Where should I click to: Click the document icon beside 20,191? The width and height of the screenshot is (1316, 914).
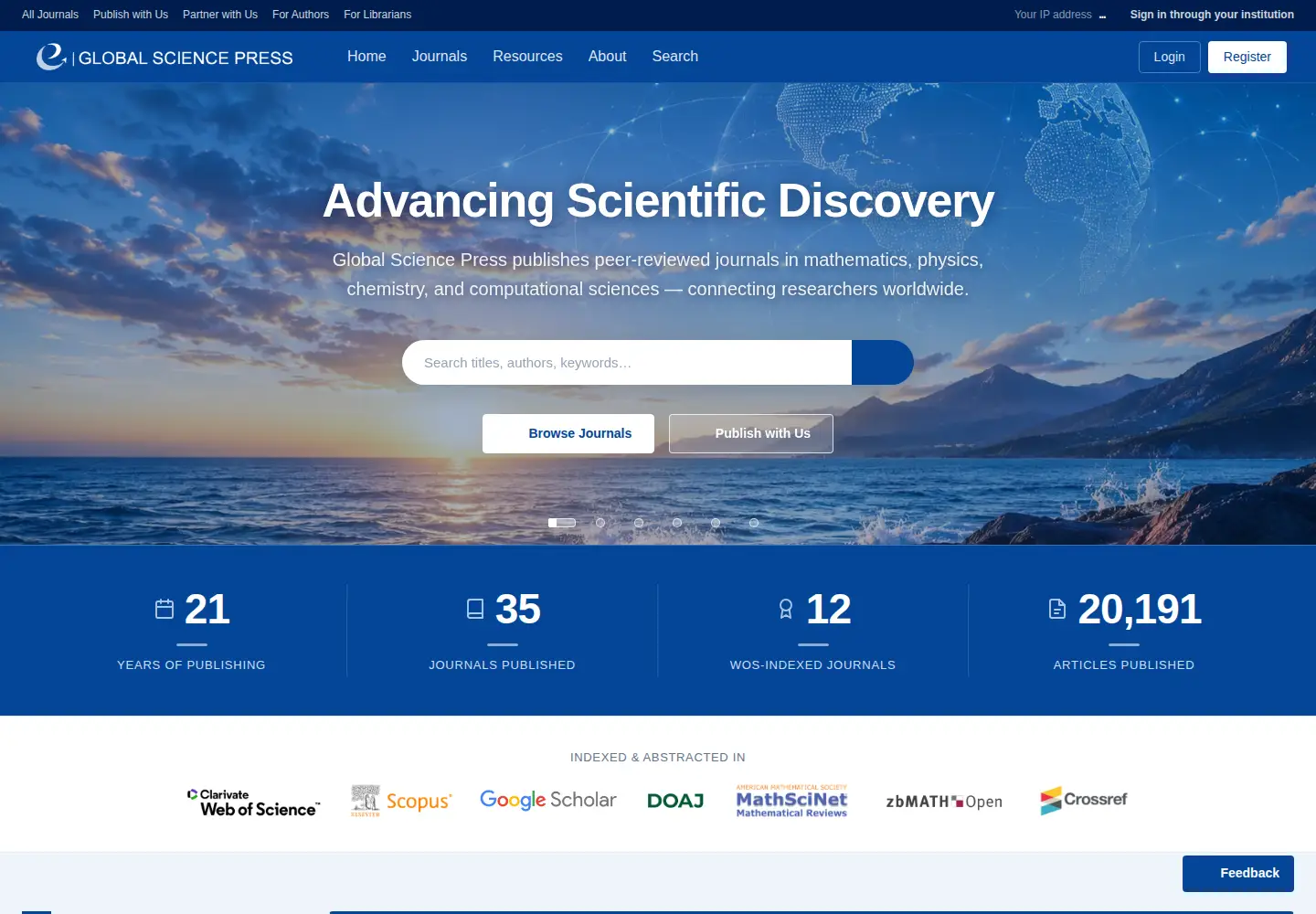(x=1057, y=609)
